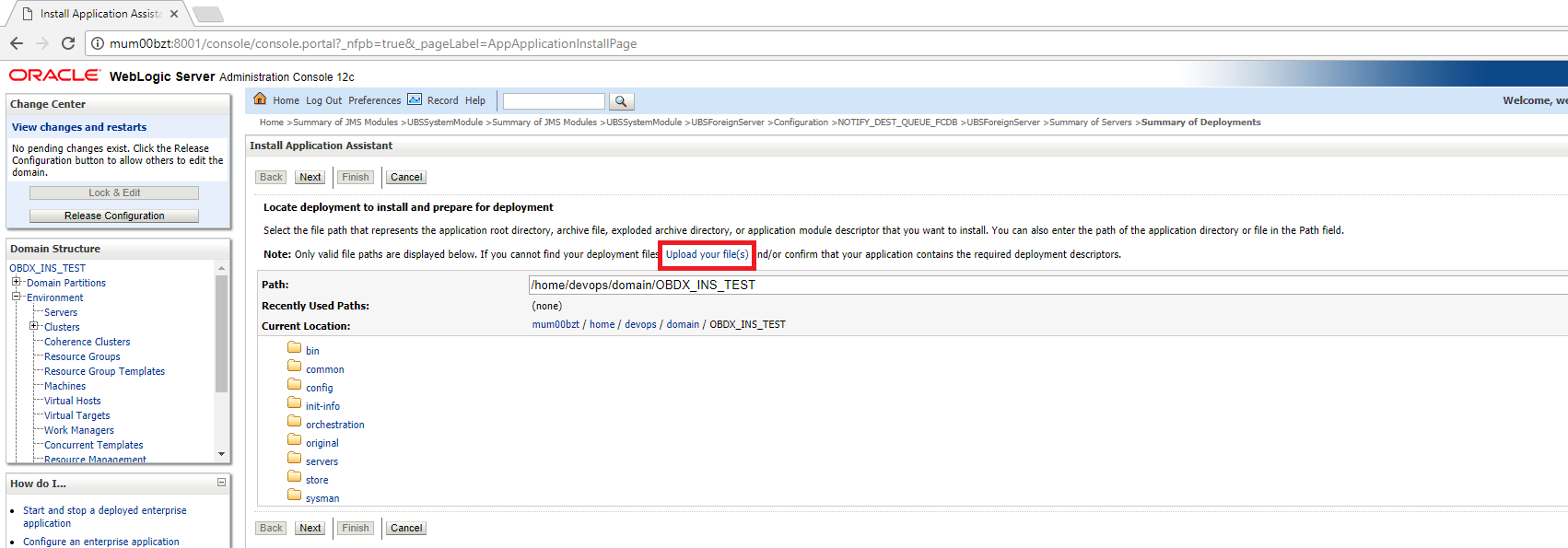
Task: Open Resource Group Templates tree item
Action: tap(105, 371)
